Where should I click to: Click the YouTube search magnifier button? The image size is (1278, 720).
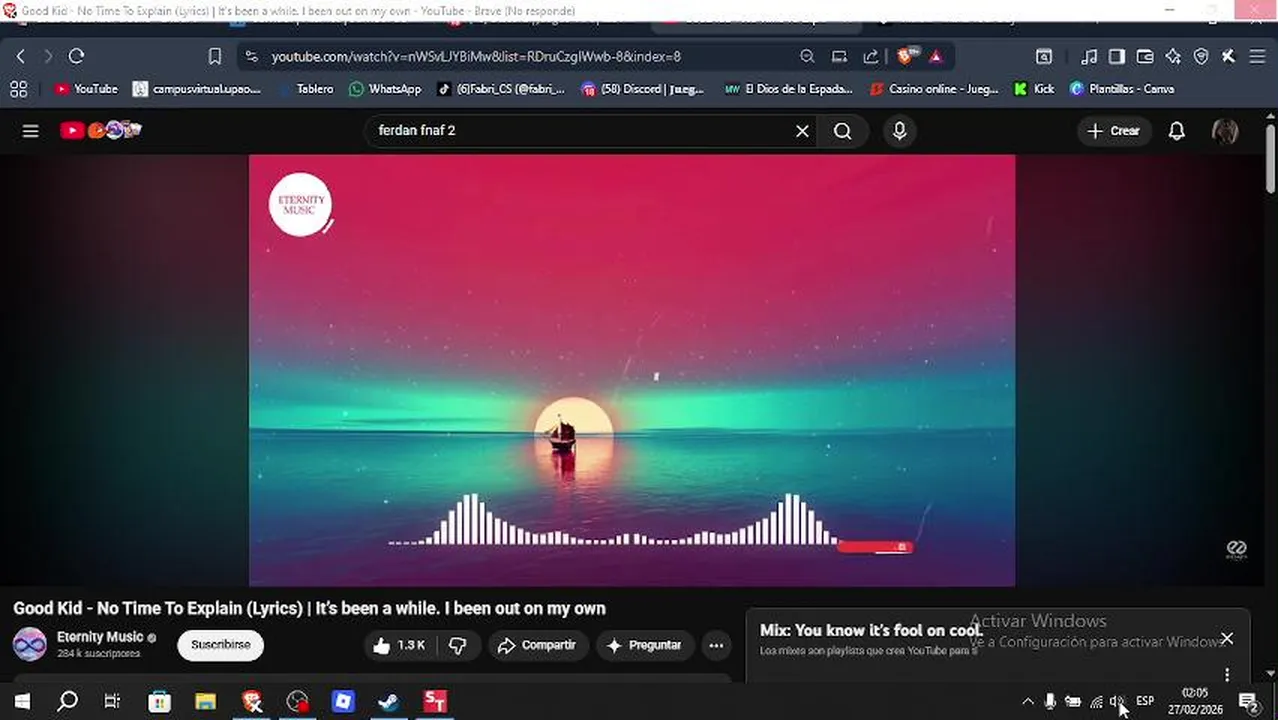click(843, 131)
